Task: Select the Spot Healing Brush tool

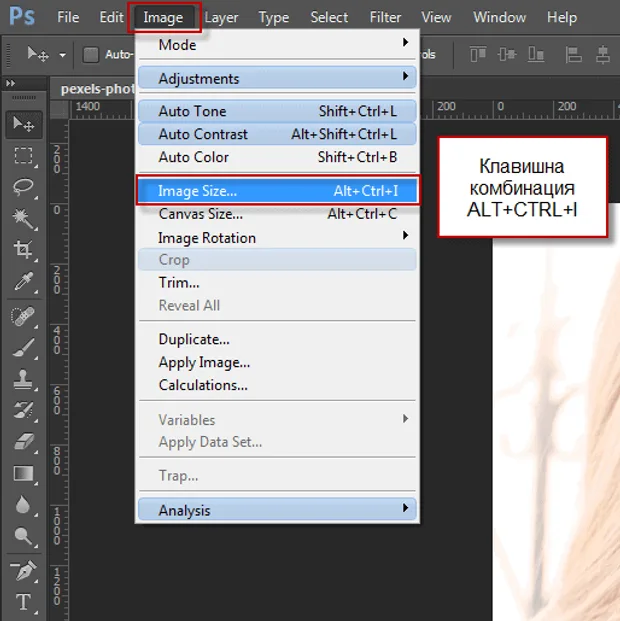Action: click(24, 316)
